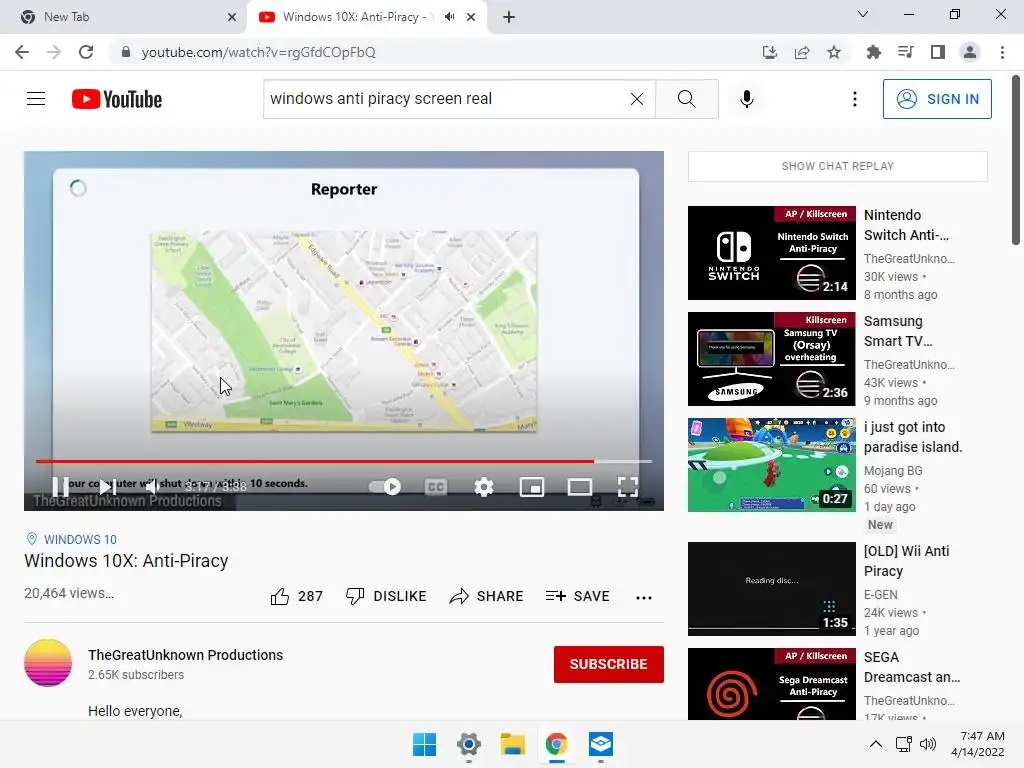Click the install app icon in address bar
This screenshot has width=1024, height=768.
coord(769,52)
